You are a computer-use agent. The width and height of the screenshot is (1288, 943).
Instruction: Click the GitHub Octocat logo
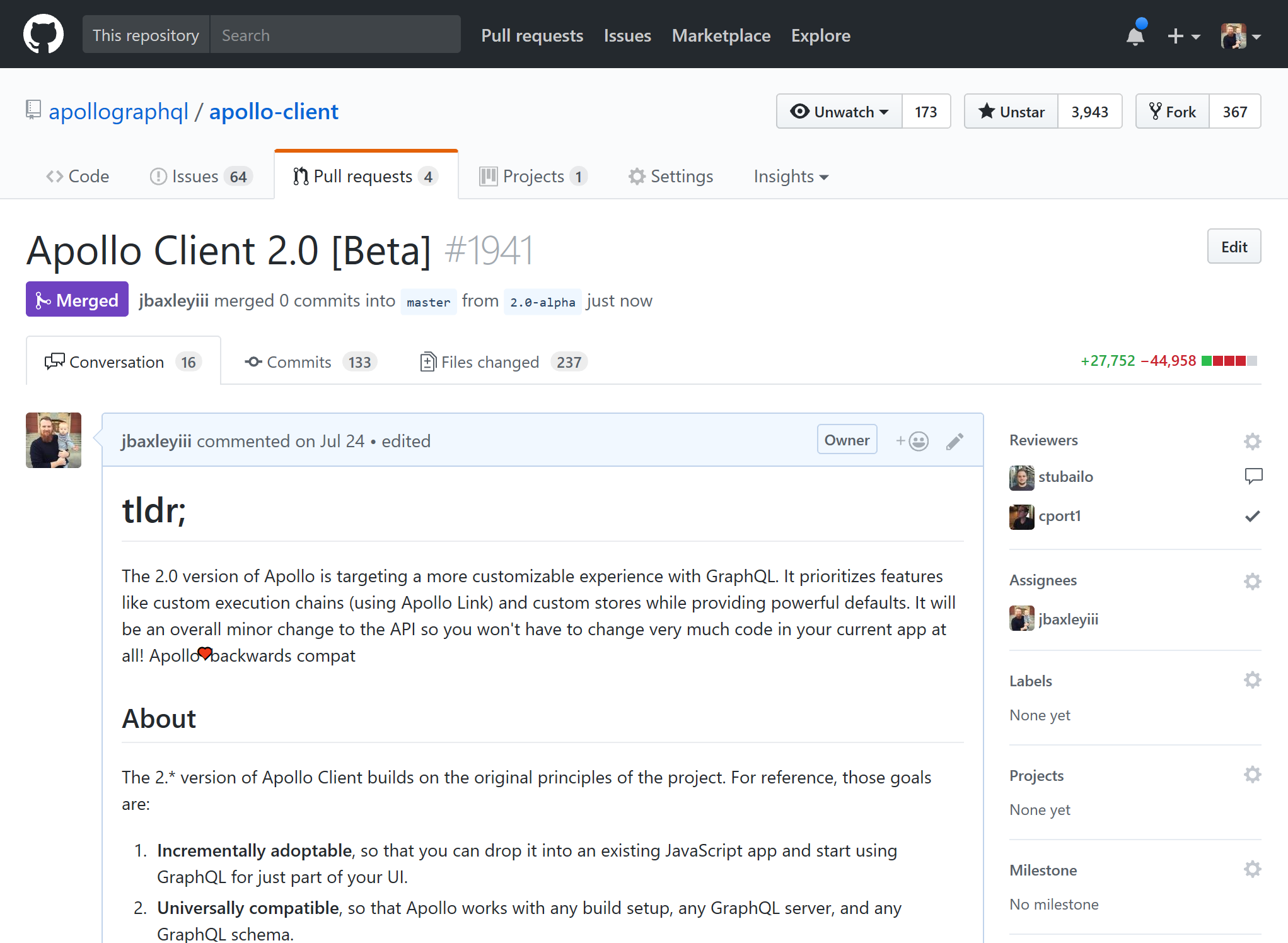(x=43, y=35)
